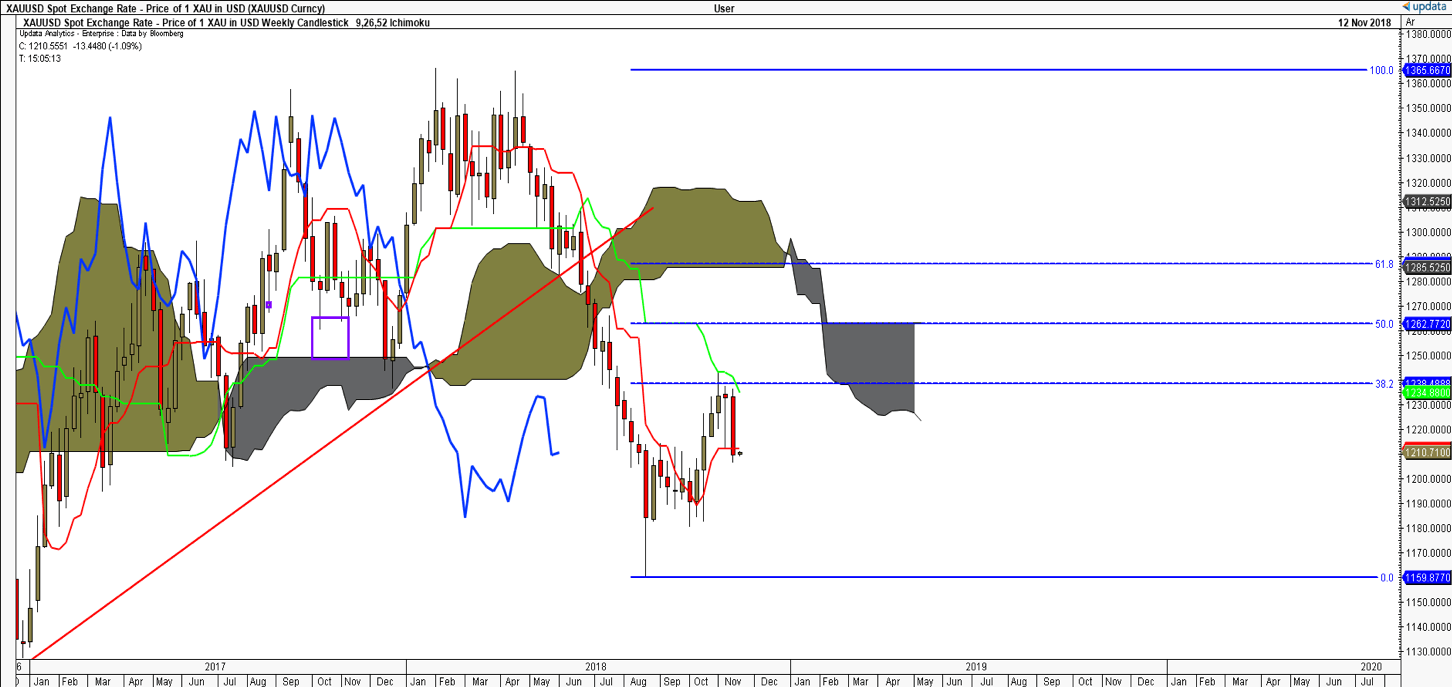Click the 50.0 Fibonacci level label
The width and height of the screenshot is (1452, 687).
click(x=1384, y=324)
